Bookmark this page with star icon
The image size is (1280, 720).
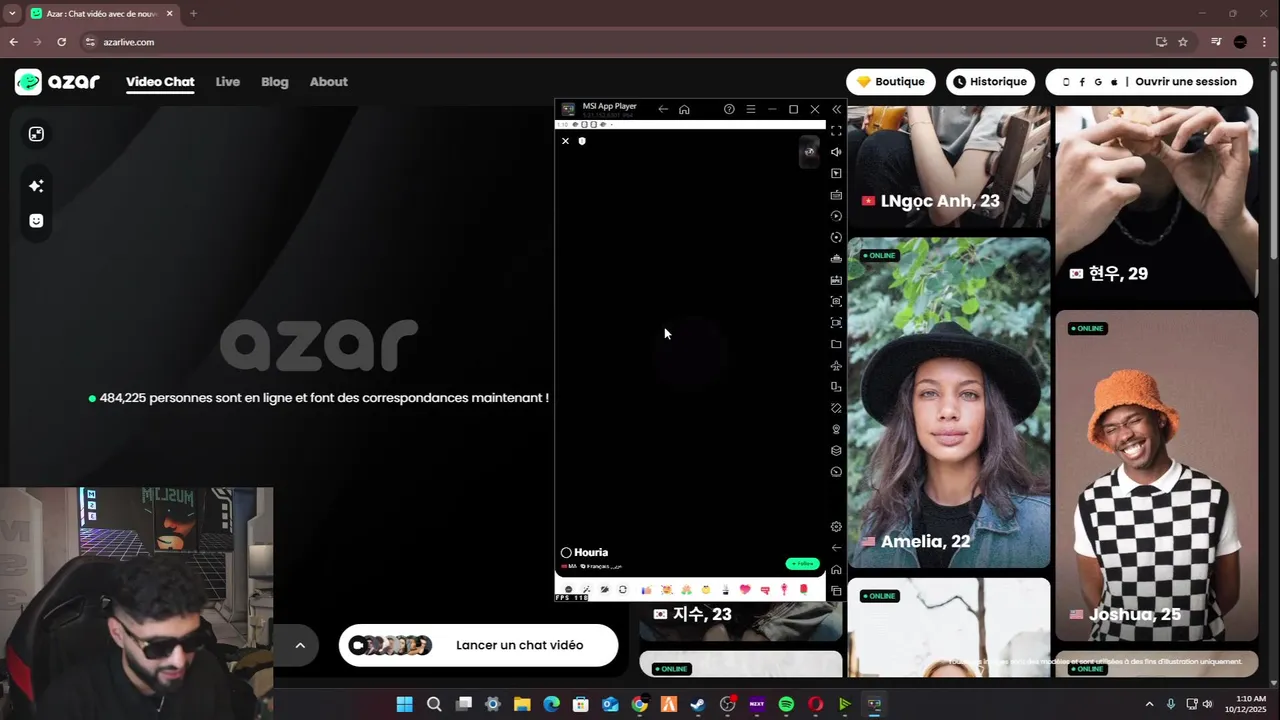[1183, 42]
